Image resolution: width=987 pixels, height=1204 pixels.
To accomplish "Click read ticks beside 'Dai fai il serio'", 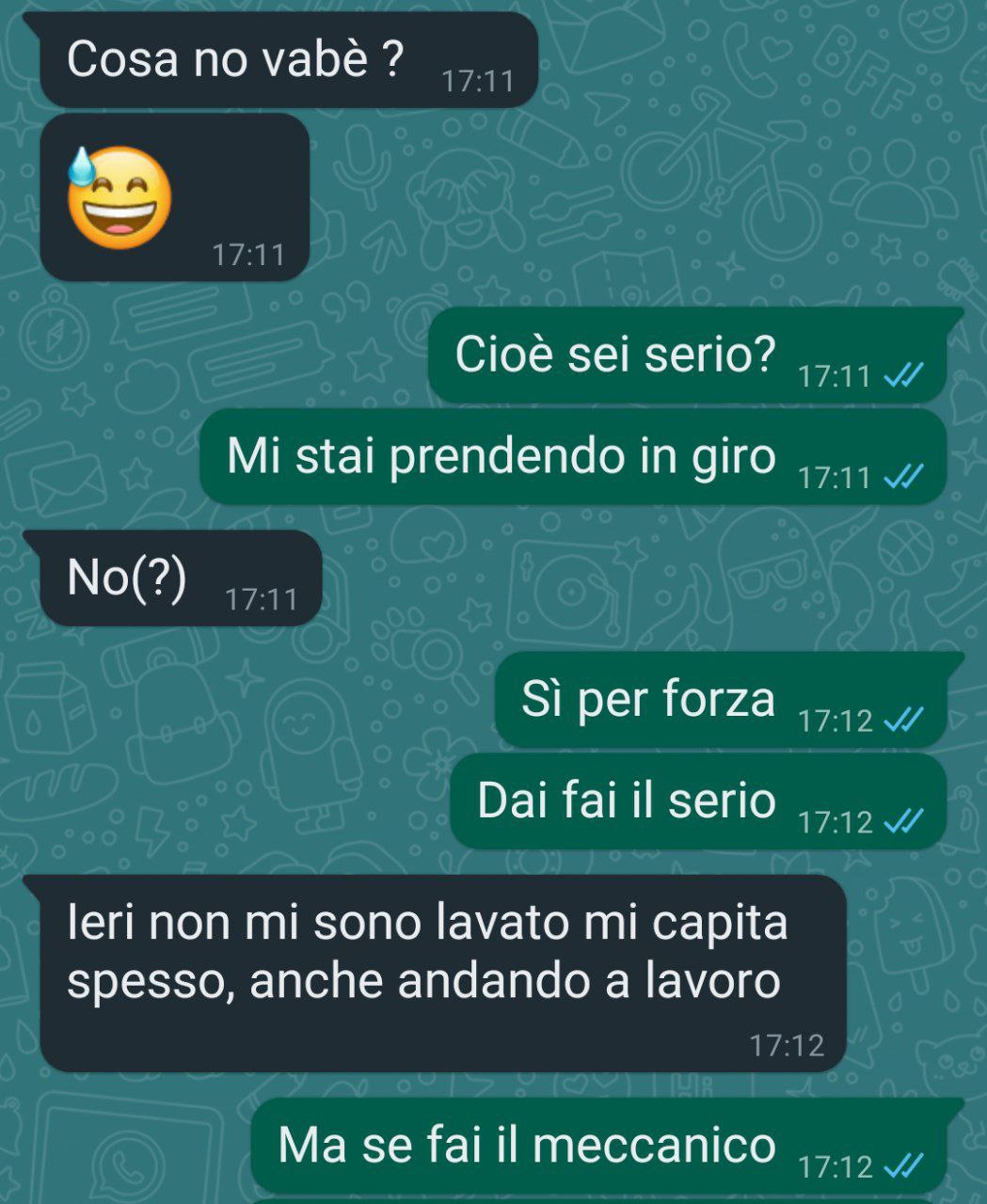I will point(904,822).
